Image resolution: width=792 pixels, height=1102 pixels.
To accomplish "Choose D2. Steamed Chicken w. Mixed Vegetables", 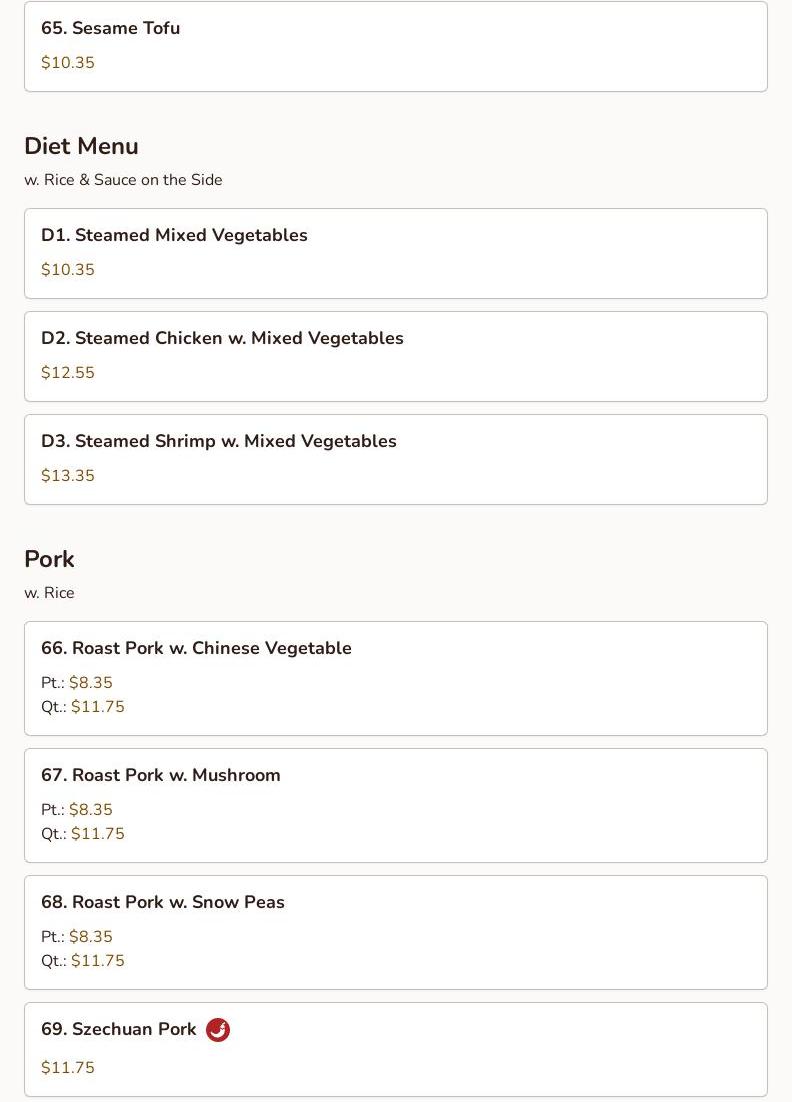I will click(396, 356).
